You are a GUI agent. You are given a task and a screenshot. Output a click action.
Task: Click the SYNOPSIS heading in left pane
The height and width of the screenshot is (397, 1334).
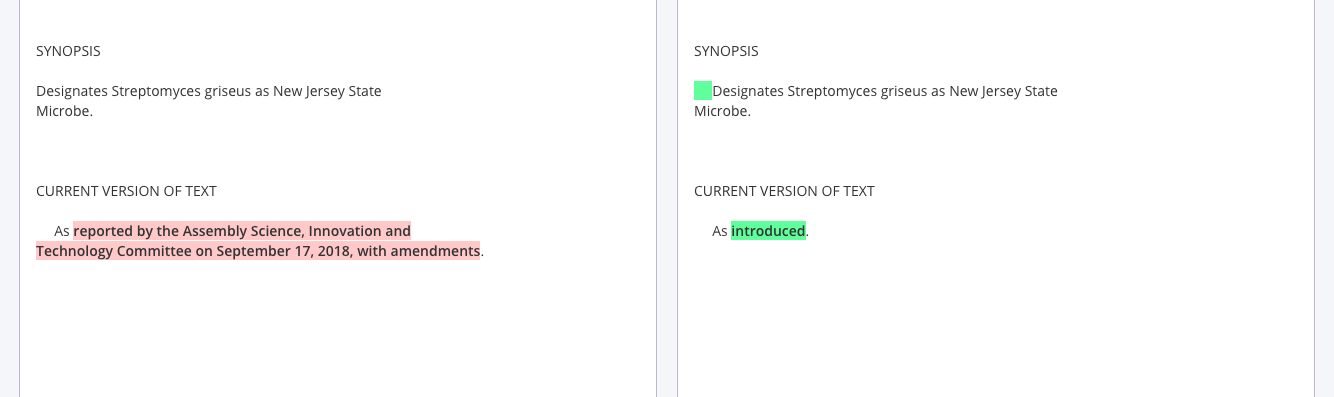(68, 51)
